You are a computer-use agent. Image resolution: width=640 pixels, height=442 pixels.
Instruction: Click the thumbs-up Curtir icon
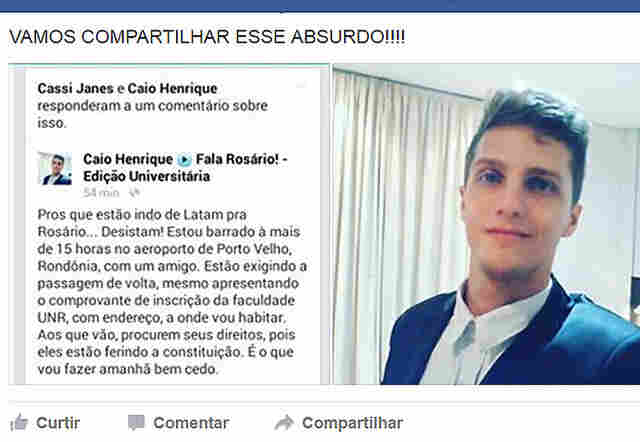[19, 423]
